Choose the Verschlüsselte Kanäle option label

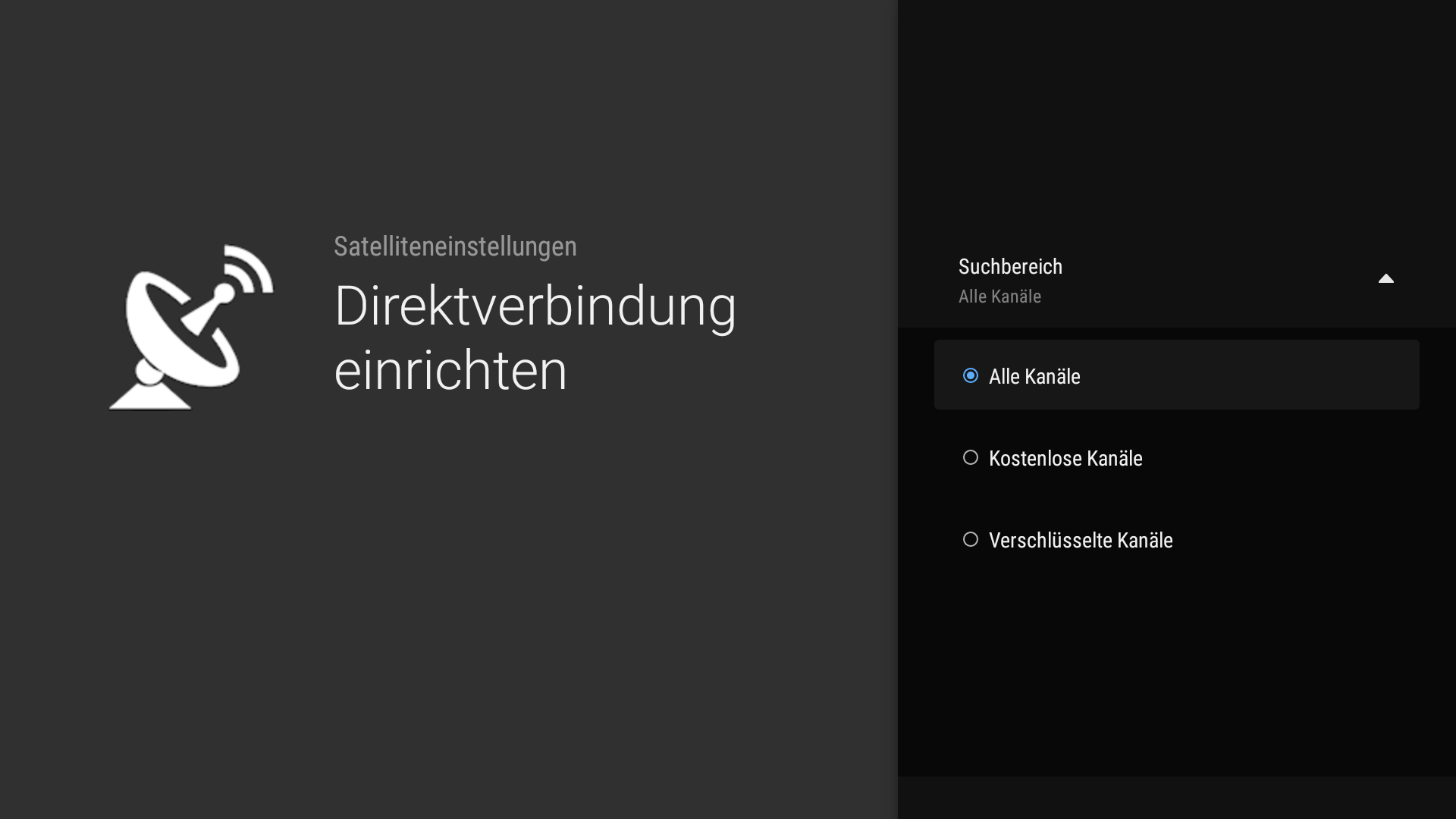1080,540
